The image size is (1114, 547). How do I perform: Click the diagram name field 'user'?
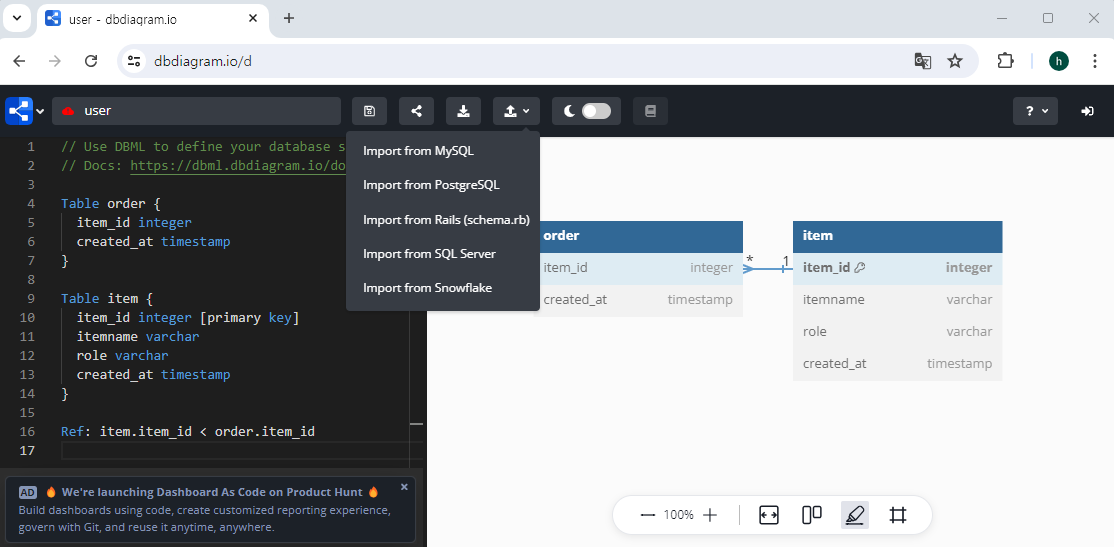point(196,111)
